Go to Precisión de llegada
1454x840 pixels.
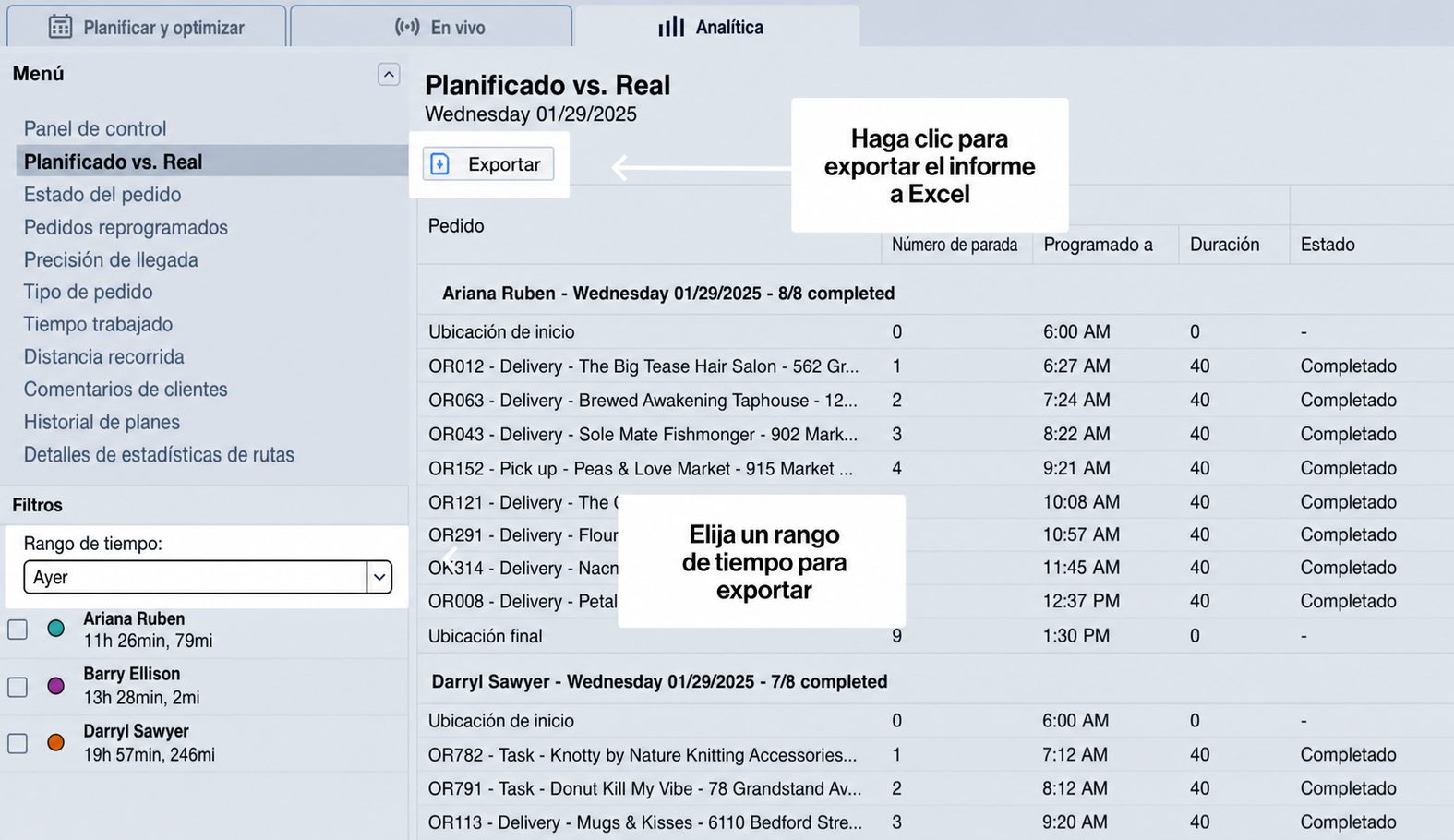click(111, 259)
